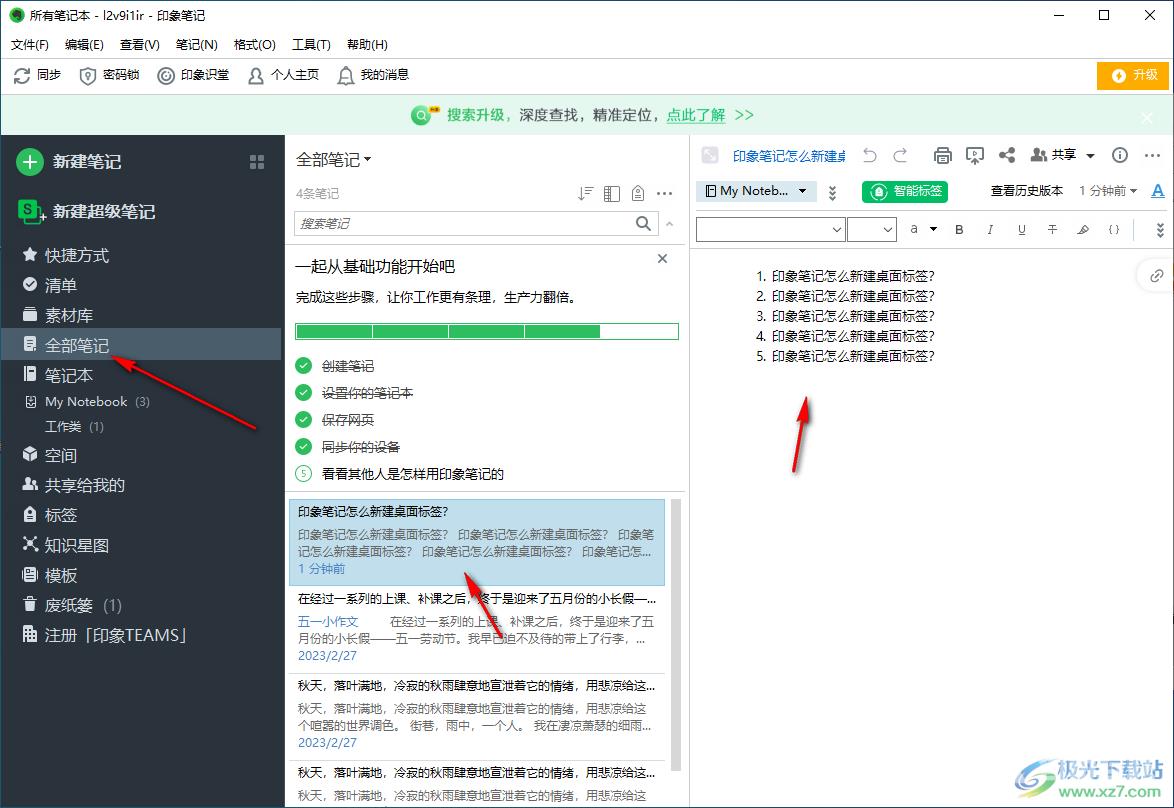Image resolution: width=1174 pixels, height=808 pixels.
Task: Close the getting started guide
Action: [662, 258]
